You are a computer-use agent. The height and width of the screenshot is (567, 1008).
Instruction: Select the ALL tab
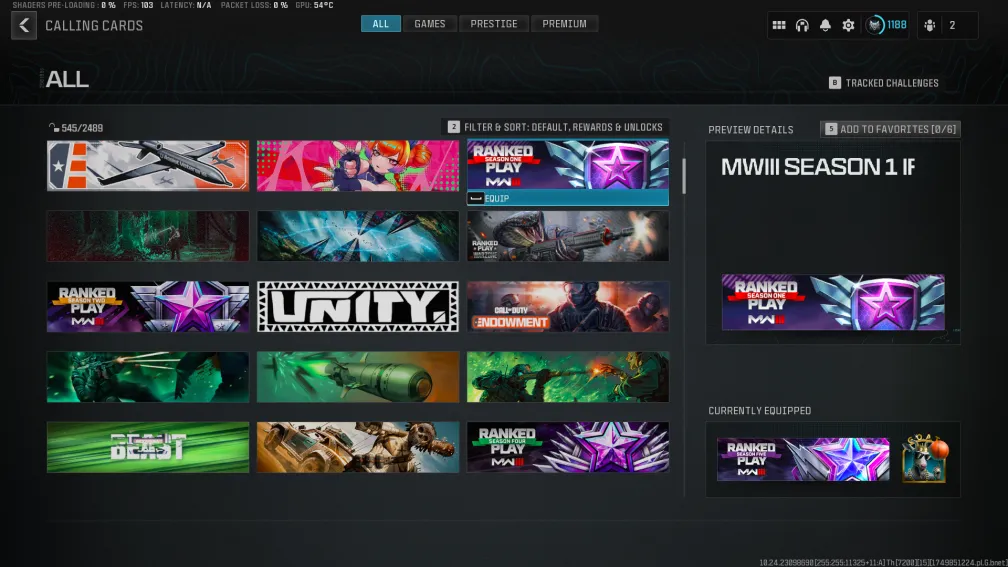(381, 24)
